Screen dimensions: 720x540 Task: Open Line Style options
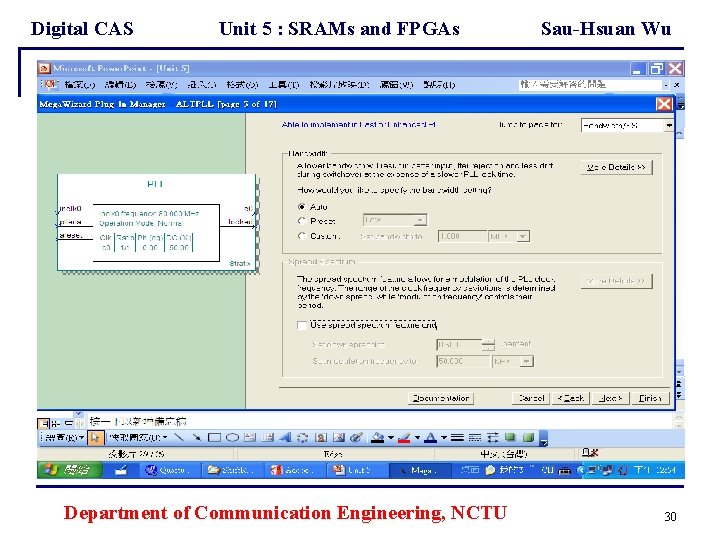(x=457, y=438)
